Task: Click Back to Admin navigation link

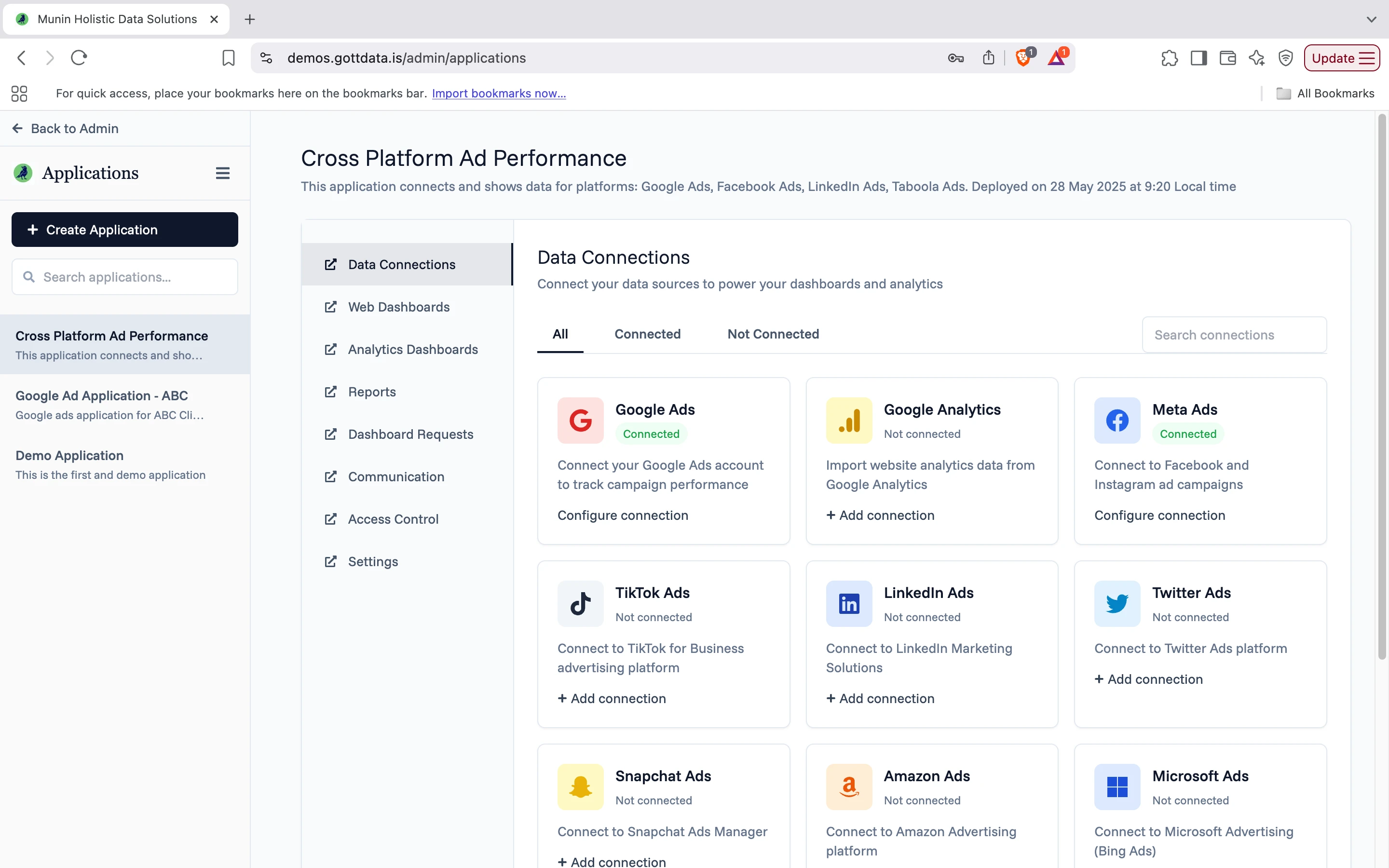Action: coord(65,128)
